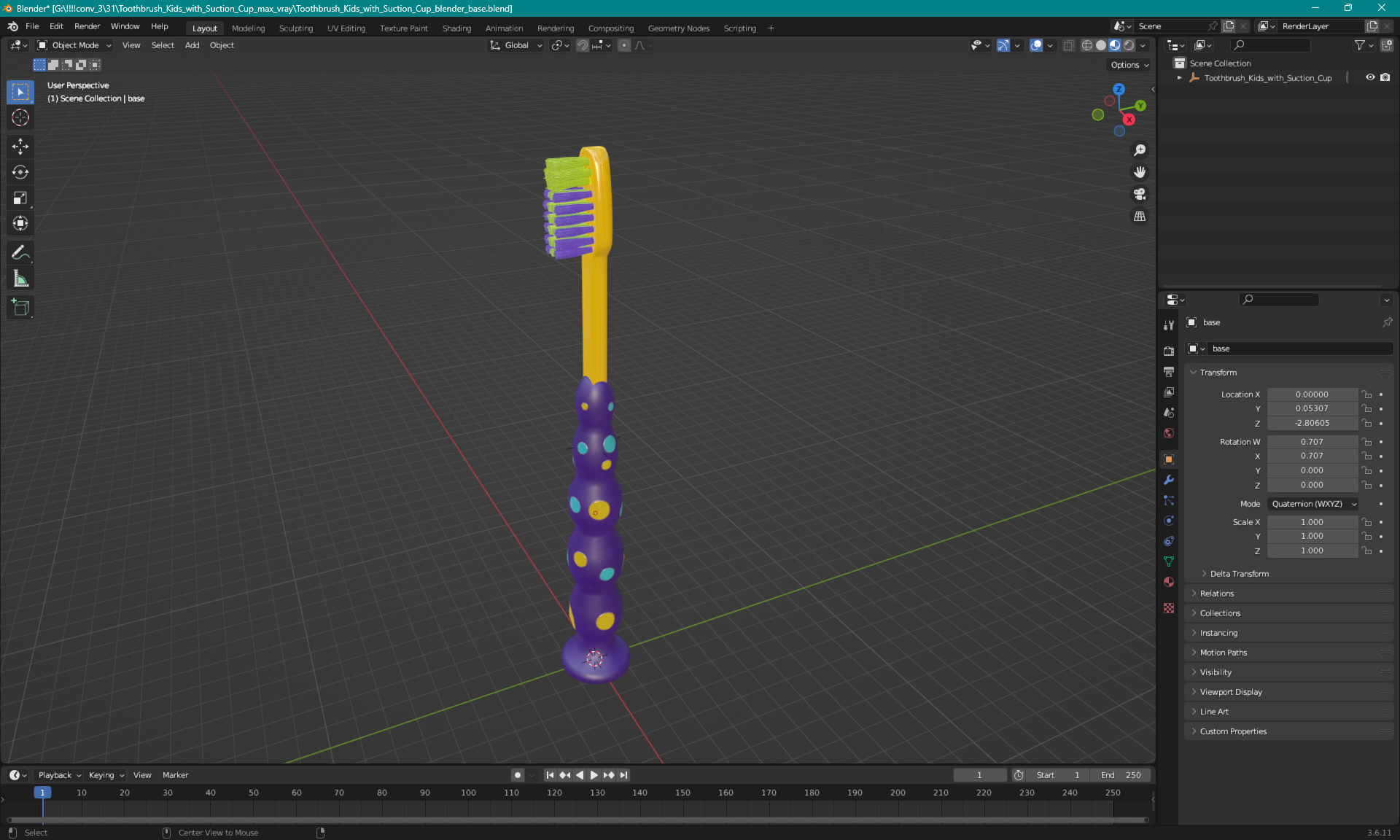The width and height of the screenshot is (1400, 840).
Task: Open the Render properties tab
Action: pyautogui.click(x=1169, y=351)
